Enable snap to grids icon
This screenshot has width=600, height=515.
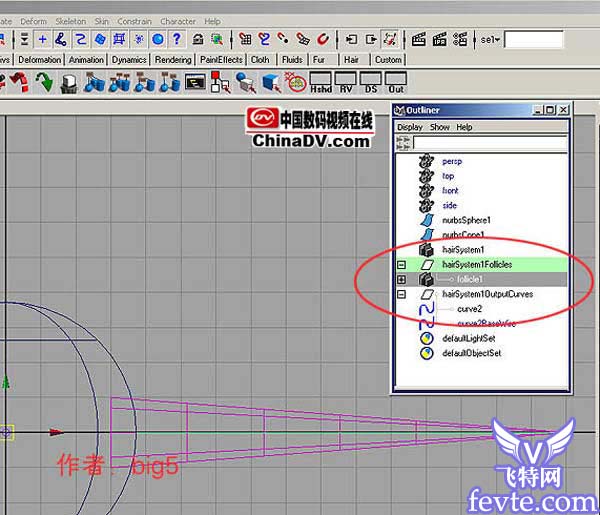[x=245, y=39]
